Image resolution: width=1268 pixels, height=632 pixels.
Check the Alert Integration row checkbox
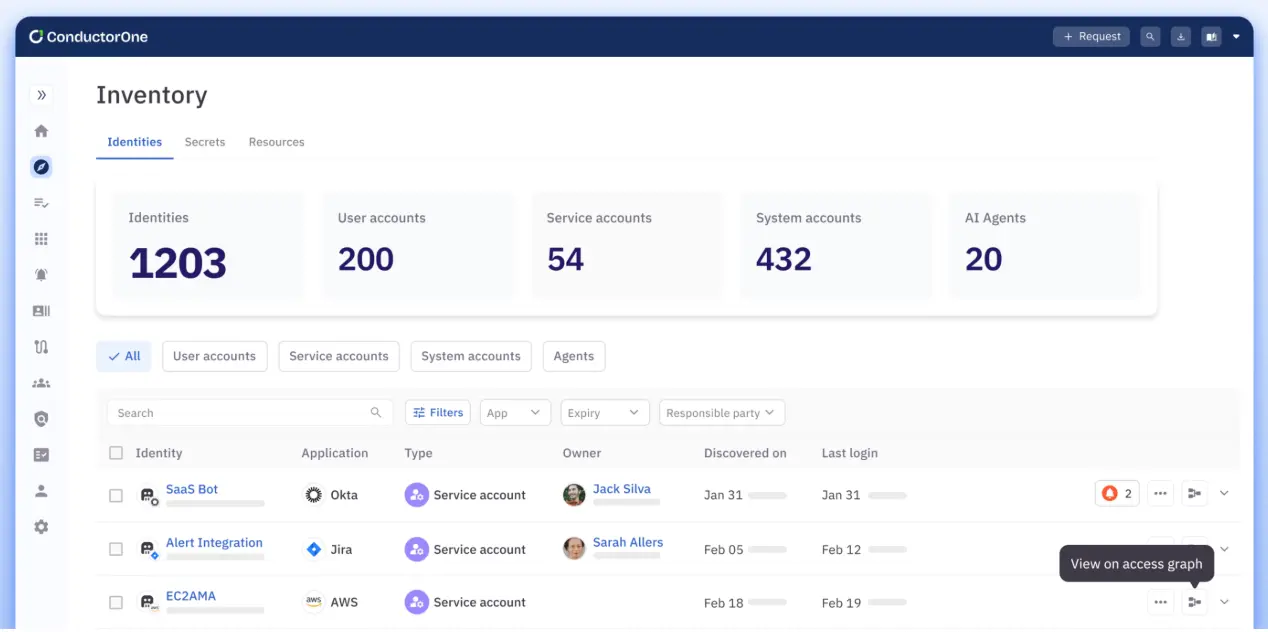tap(116, 549)
